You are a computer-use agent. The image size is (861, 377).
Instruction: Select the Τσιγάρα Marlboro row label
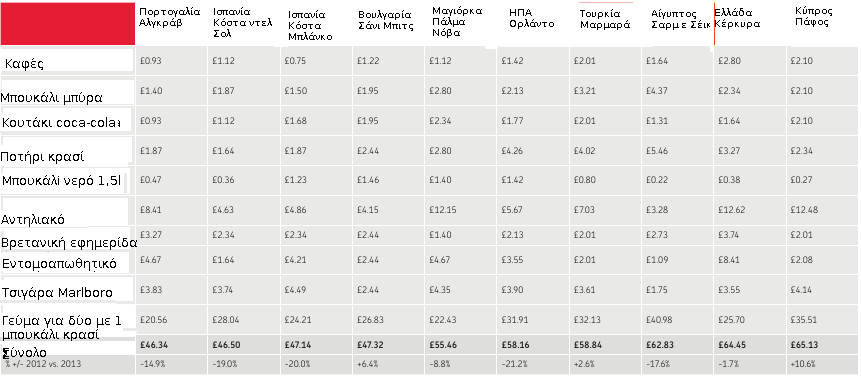pos(57,292)
